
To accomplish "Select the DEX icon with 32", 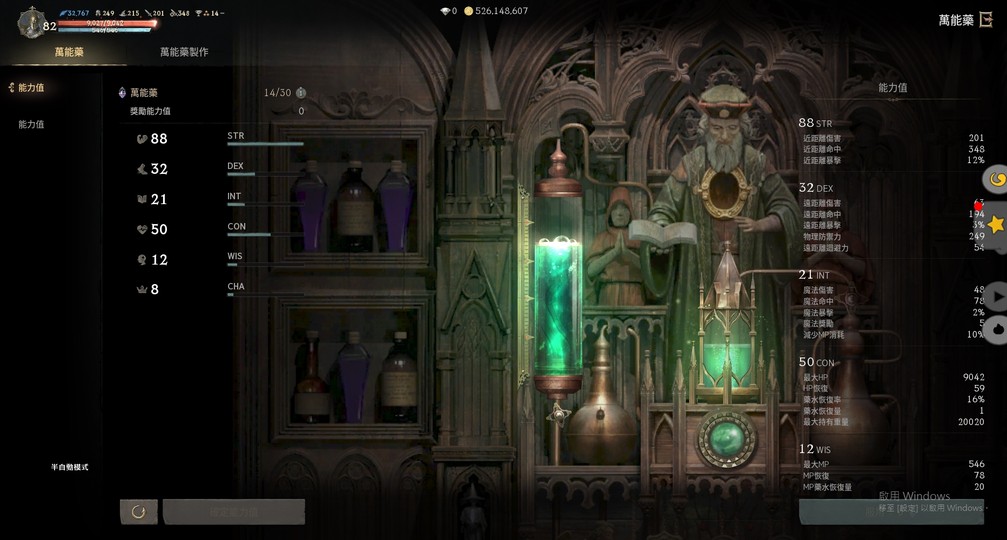I will click(x=142, y=169).
